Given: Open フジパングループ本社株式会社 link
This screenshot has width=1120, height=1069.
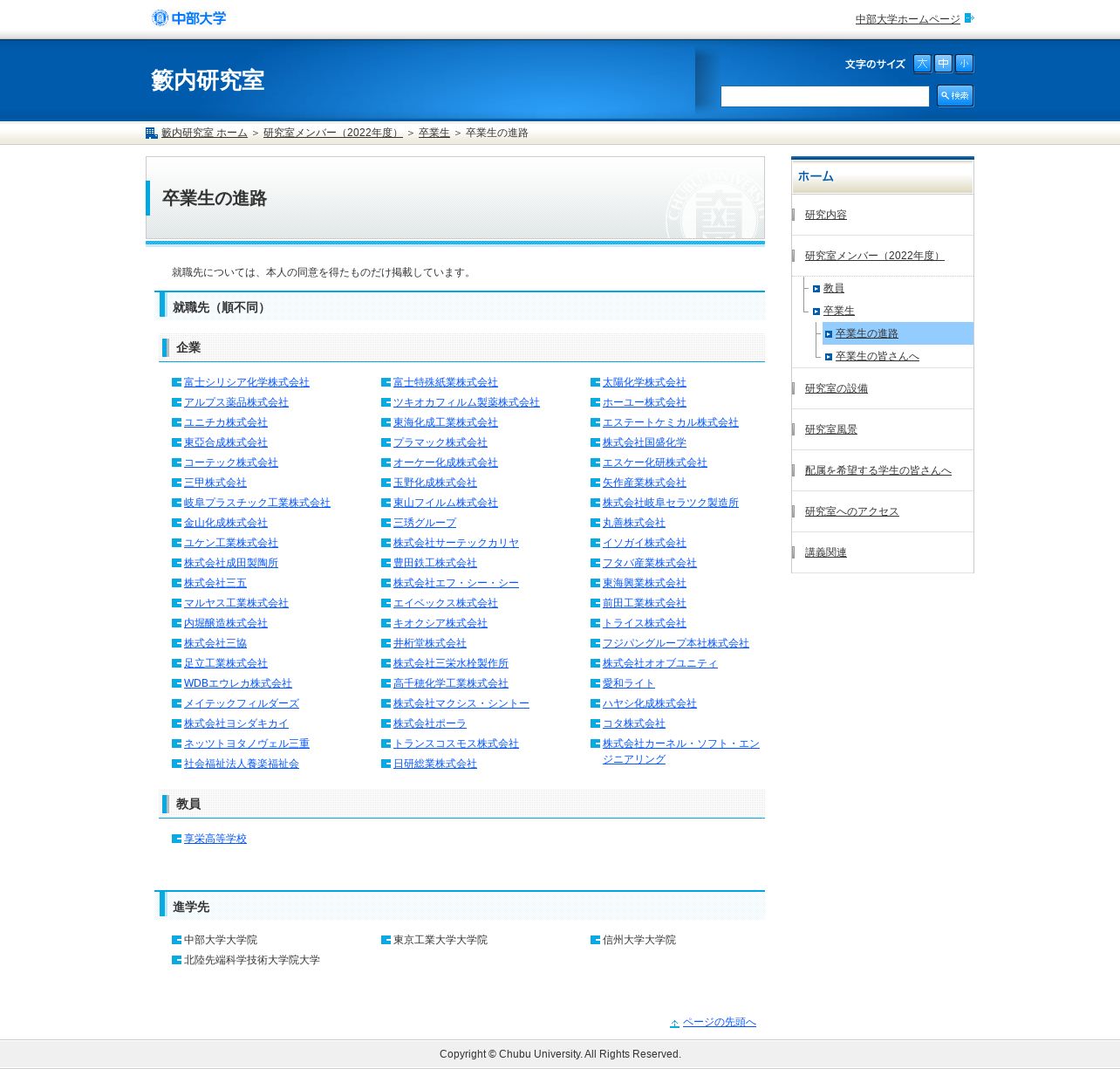Looking at the screenshot, I should click(676, 643).
